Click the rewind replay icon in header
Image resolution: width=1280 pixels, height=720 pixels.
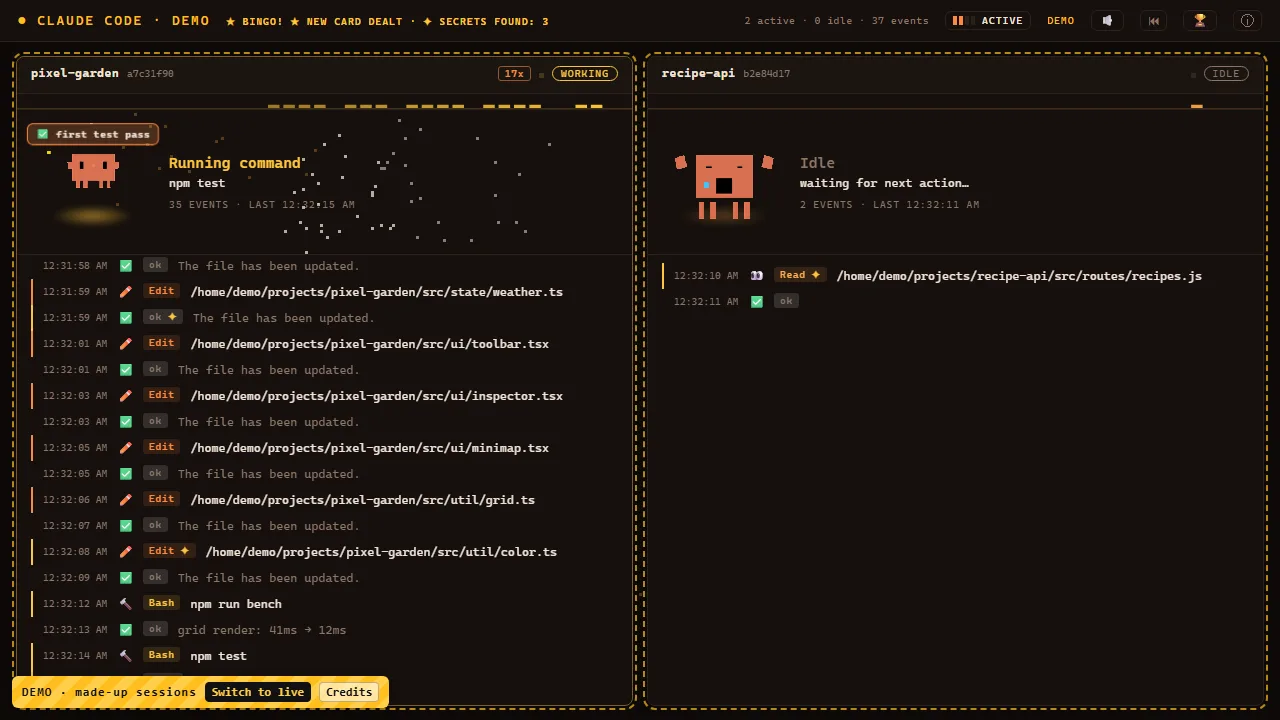(1154, 20)
